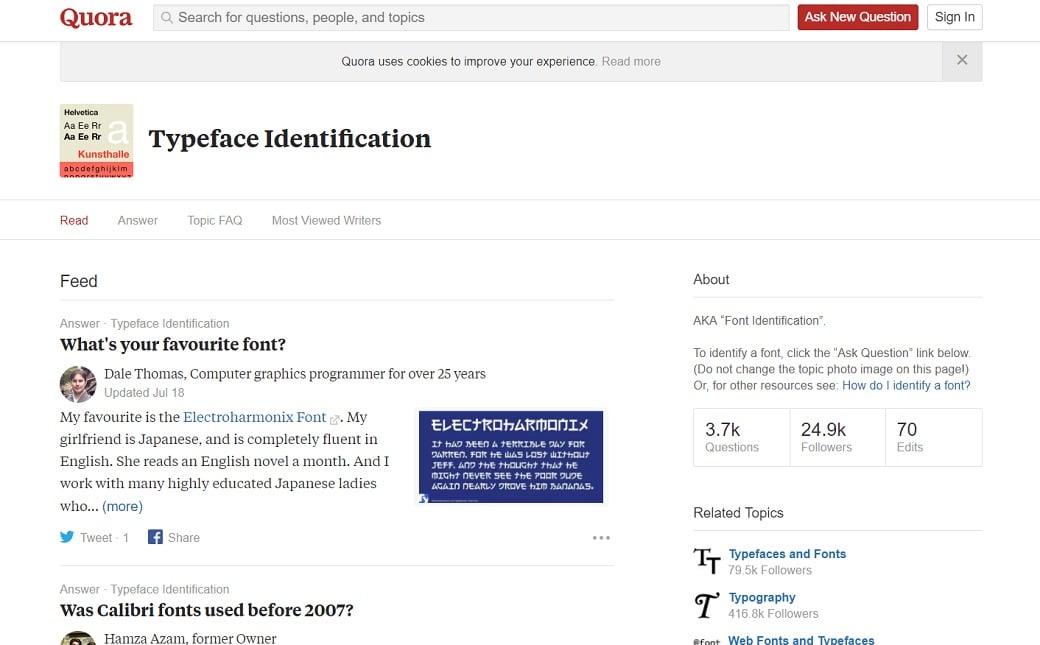Screen dimensions: 1040x645
Task: Click the Quora logo
Action: coord(96,17)
